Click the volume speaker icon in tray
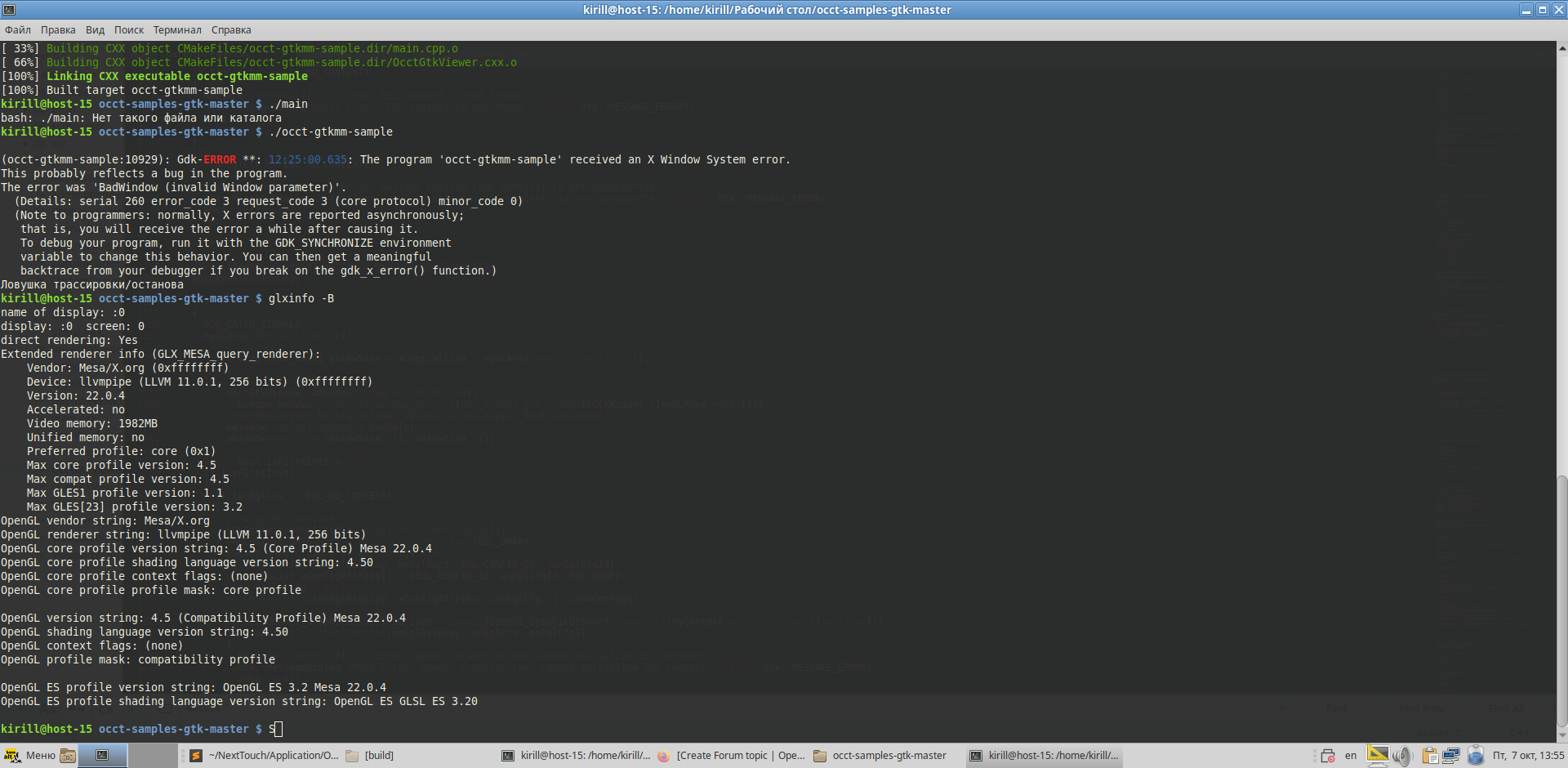The width and height of the screenshot is (1568, 768). (x=1402, y=756)
